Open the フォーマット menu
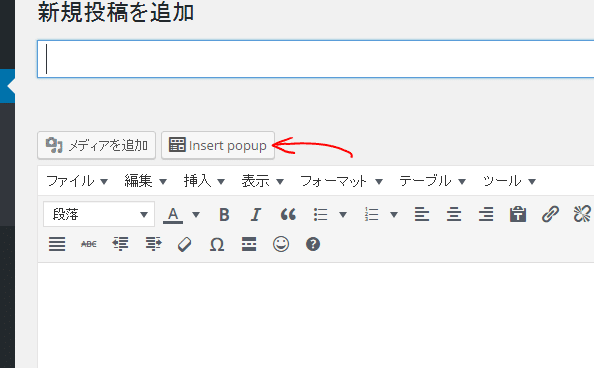 pyautogui.click(x=341, y=181)
